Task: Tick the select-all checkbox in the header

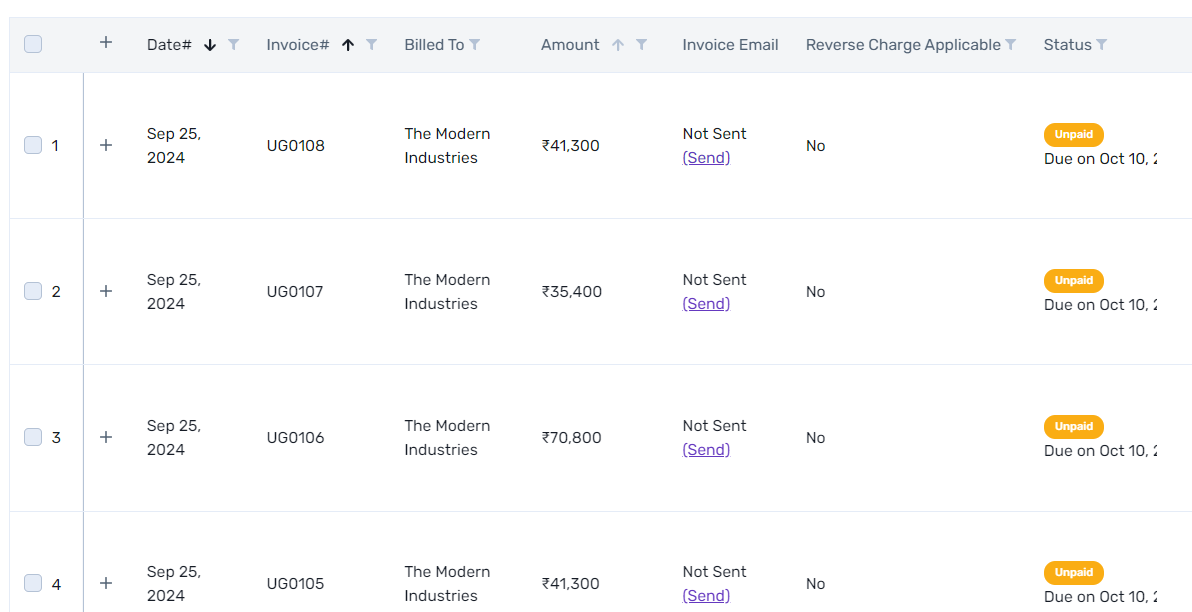Action: click(33, 44)
